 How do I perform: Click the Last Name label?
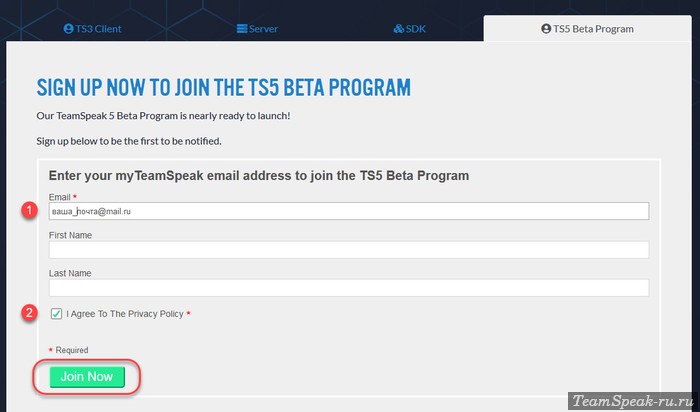70,273
